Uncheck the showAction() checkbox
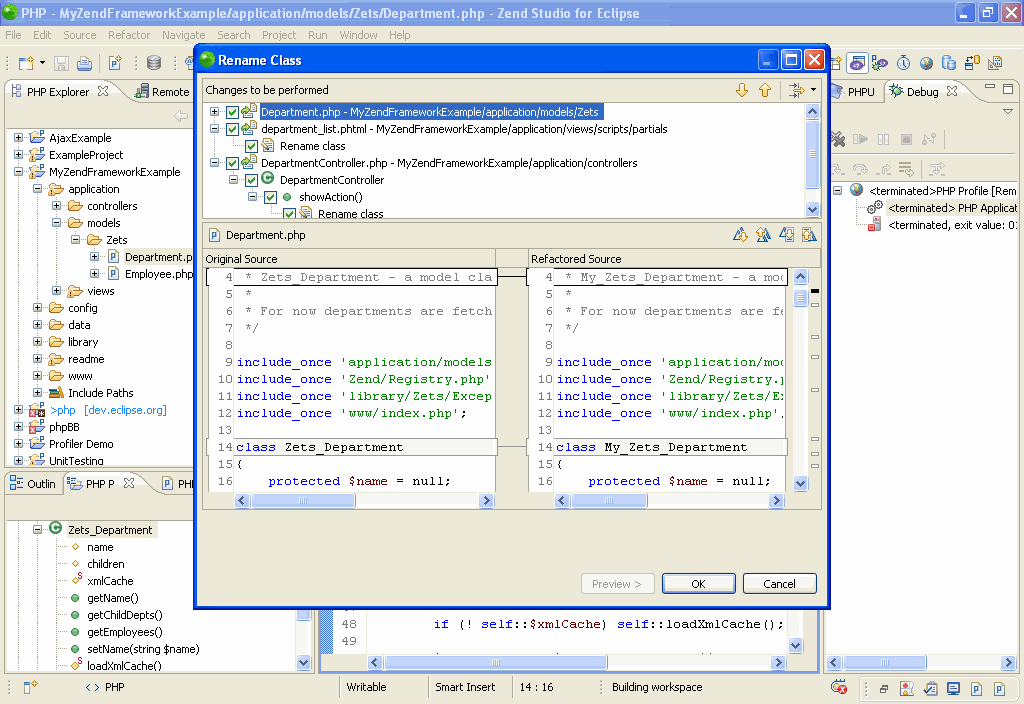The height and width of the screenshot is (704, 1024). coord(270,197)
